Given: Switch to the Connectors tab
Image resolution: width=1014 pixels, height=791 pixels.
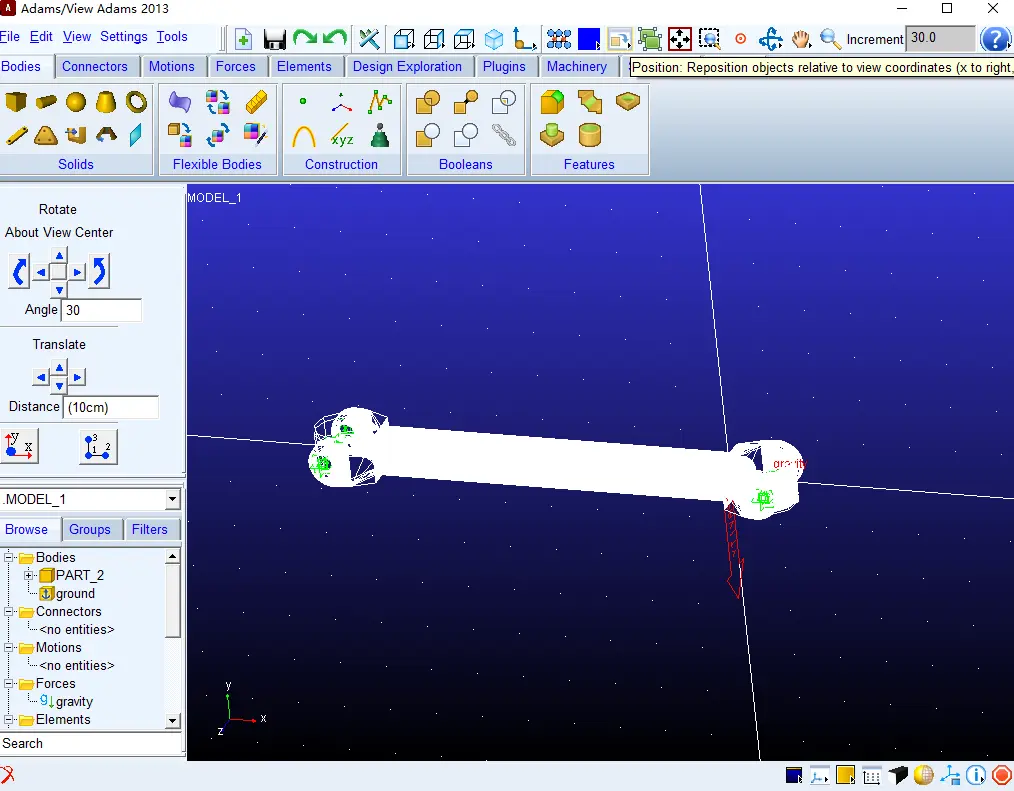Looking at the screenshot, I should (x=95, y=67).
